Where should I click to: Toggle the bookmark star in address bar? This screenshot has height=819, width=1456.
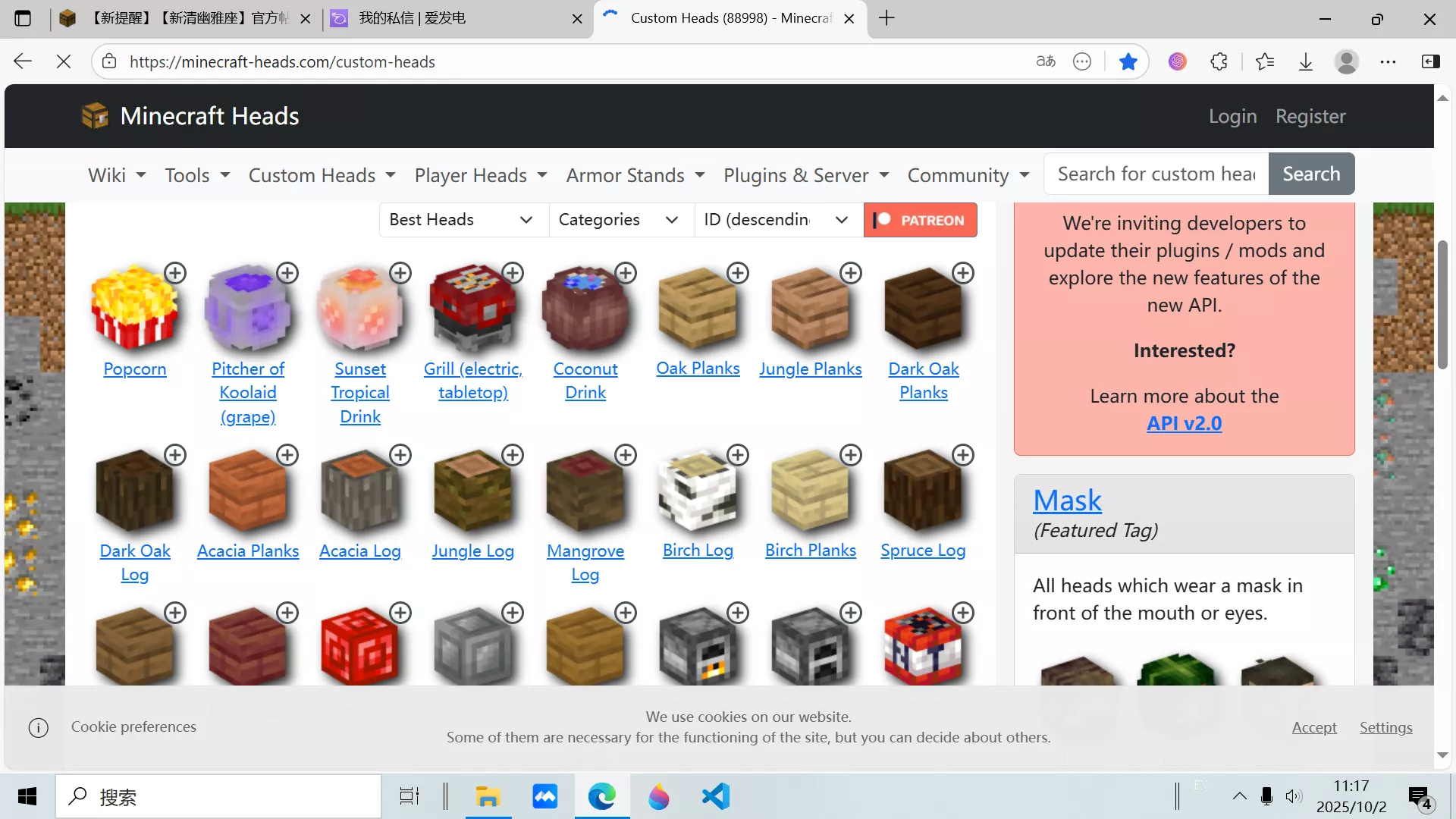click(1128, 61)
